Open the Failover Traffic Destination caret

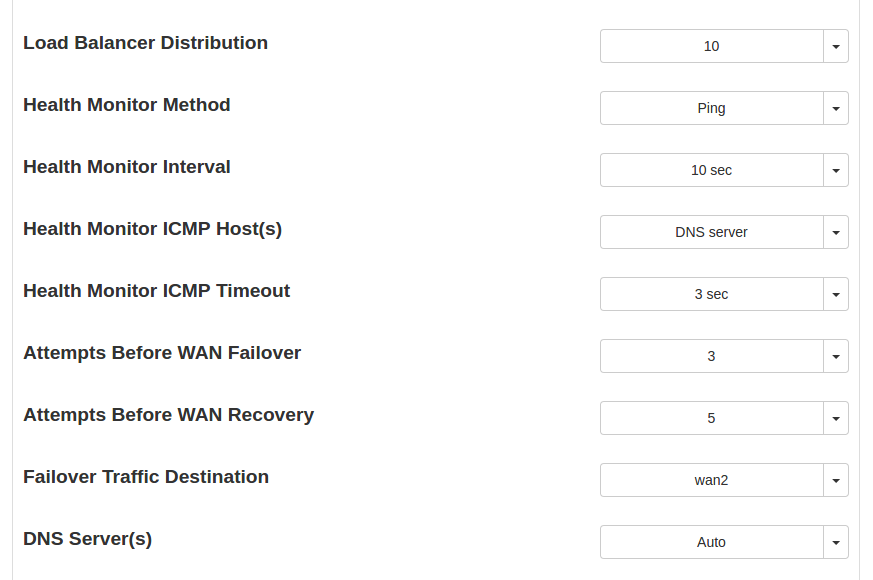[836, 480]
